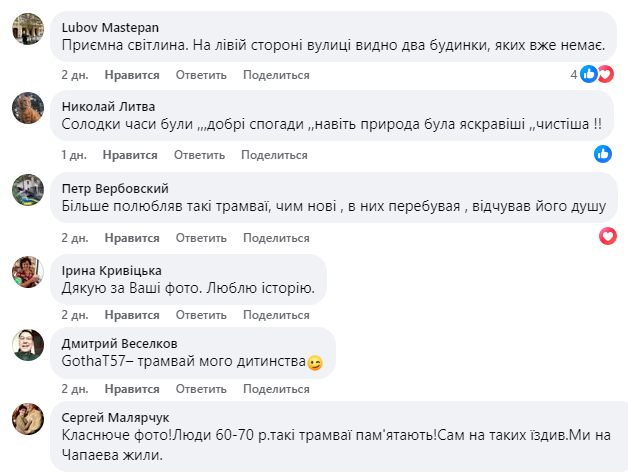Open Дмитрий Веселков's avatar
The width and height of the screenshot is (628, 476).
(x=28, y=345)
